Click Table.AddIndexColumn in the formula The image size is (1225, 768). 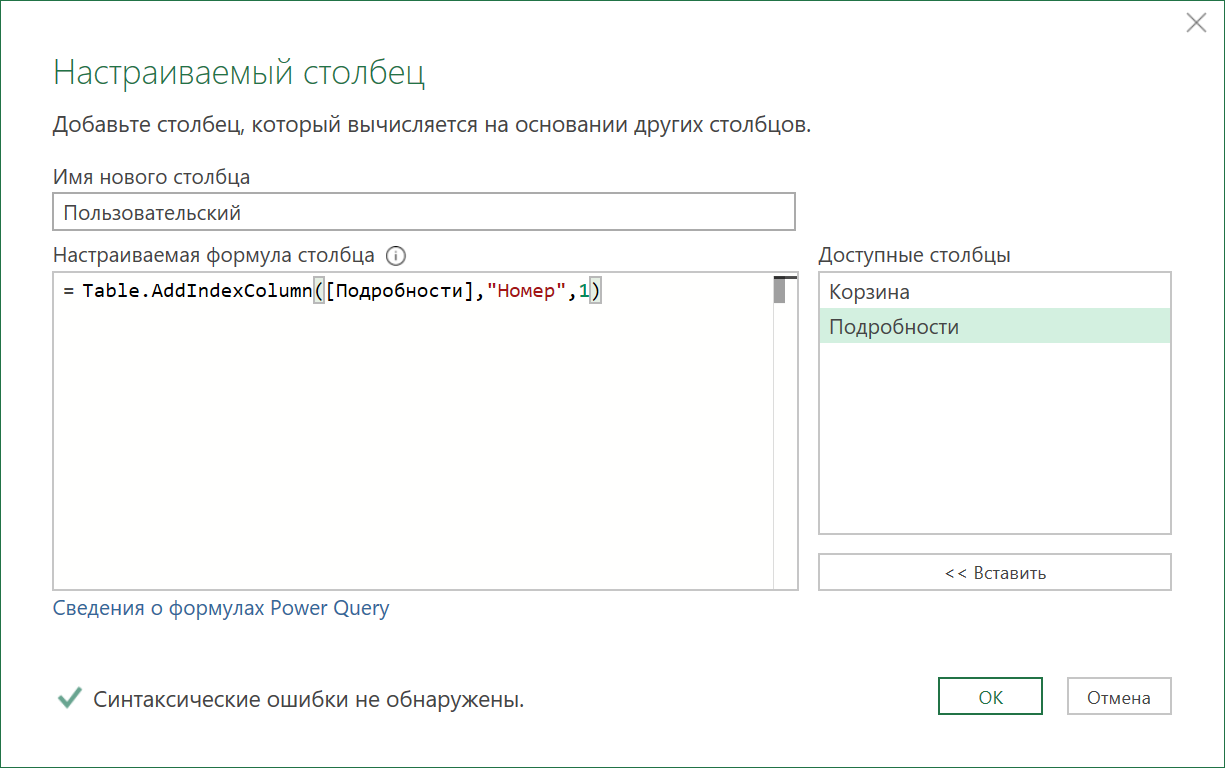(x=198, y=292)
